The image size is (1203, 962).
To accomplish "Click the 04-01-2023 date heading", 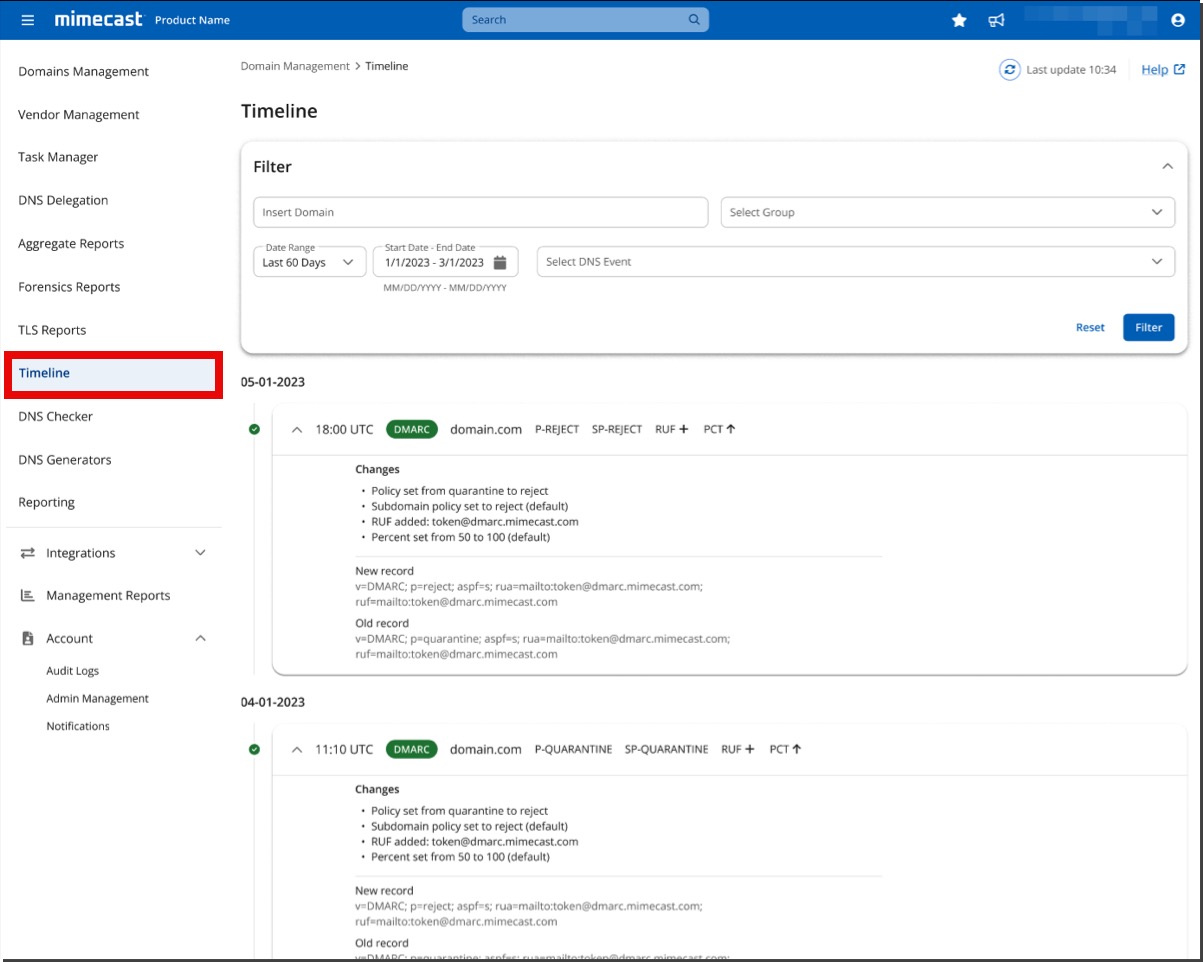I will [273, 702].
